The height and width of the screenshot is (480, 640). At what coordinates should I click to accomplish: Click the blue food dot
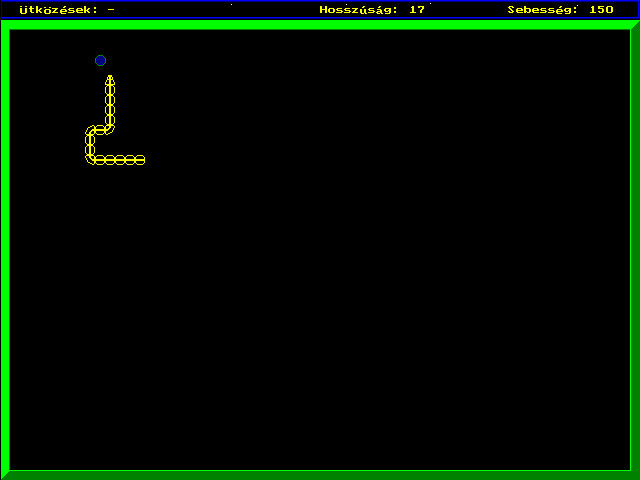[x=100, y=60]
